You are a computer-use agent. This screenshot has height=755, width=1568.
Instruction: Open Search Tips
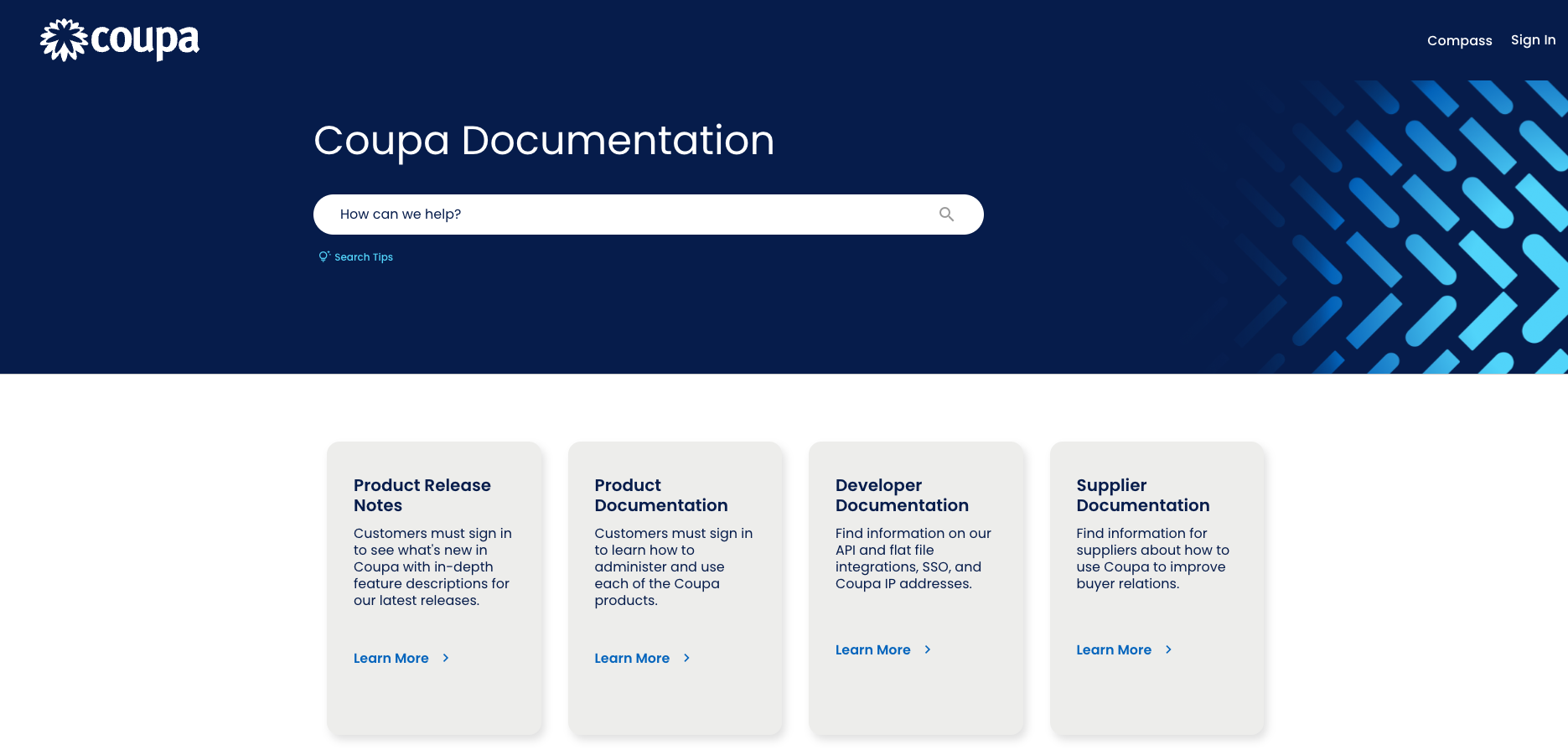(364, 257)
